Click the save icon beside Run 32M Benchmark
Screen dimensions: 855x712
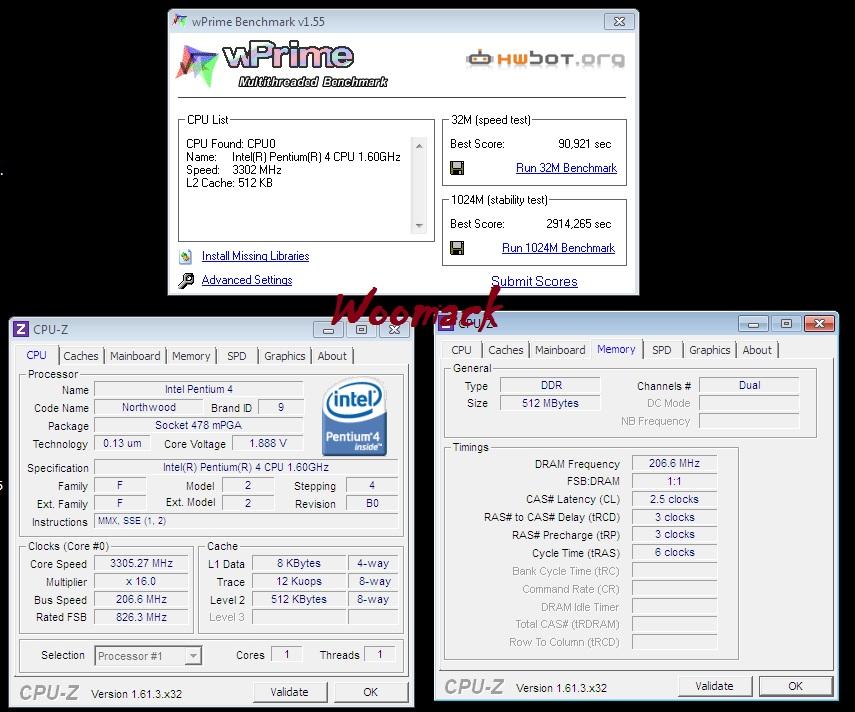pyautogui.click(x=457, y=168)
